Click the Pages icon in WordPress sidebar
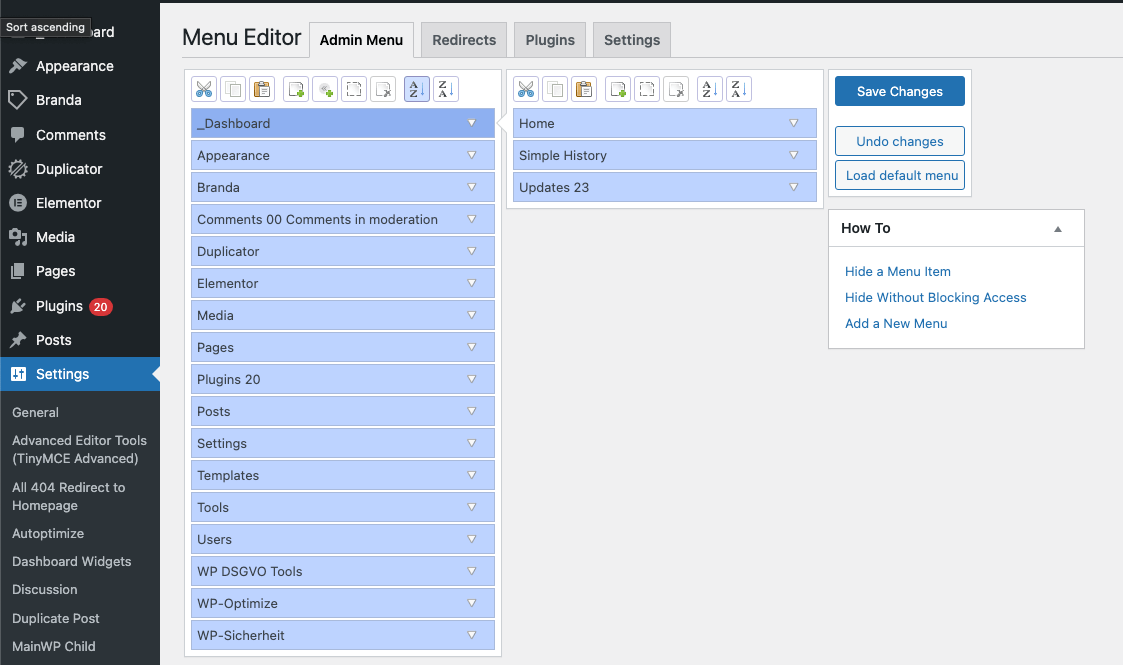Image resolution: width=1123 pixels, height=665 pixels. pos(18,271)
